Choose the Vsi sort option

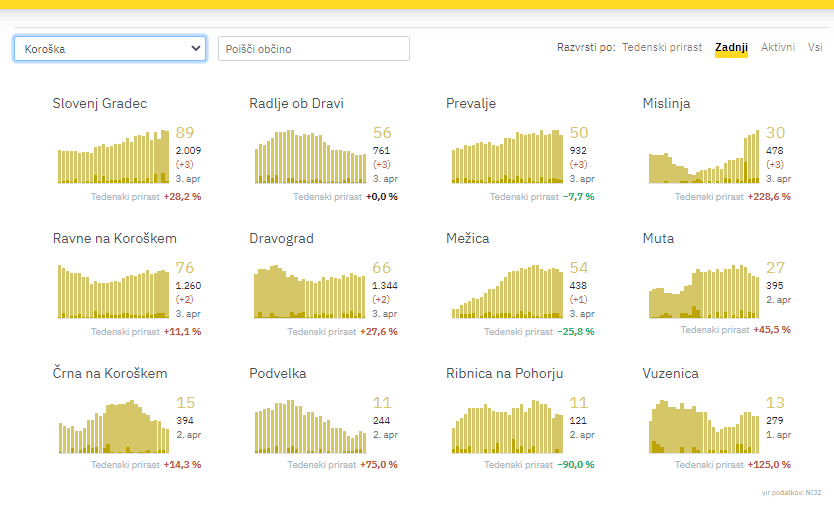(815, 47)
